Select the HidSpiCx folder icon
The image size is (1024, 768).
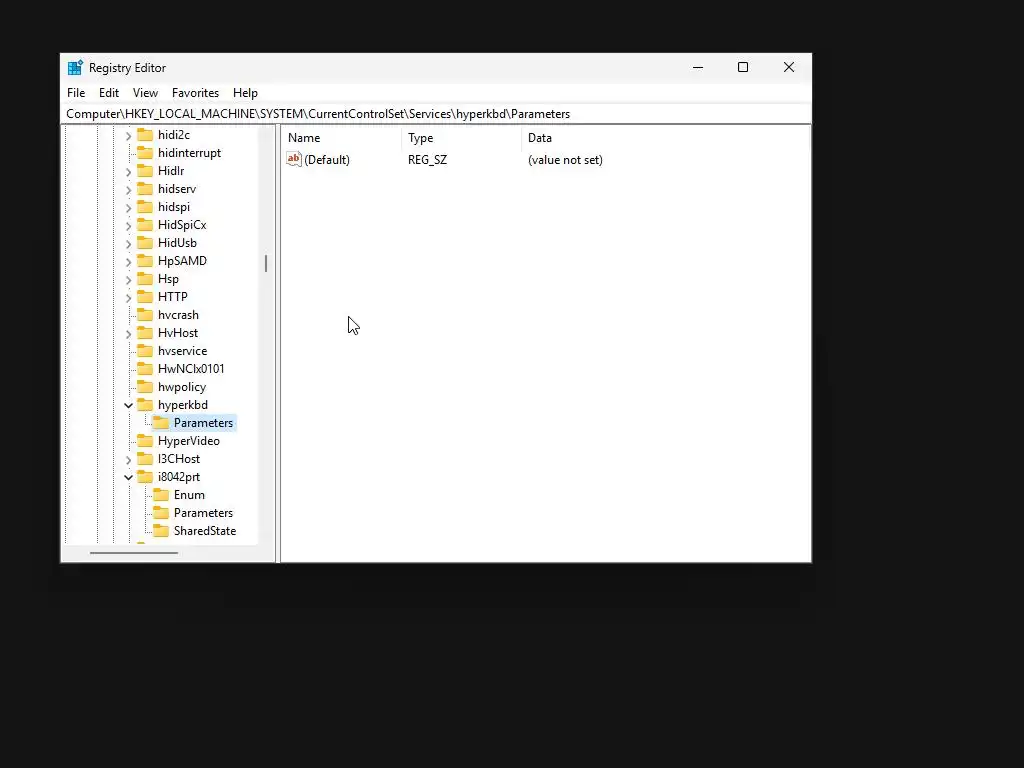tap(145, 225)
